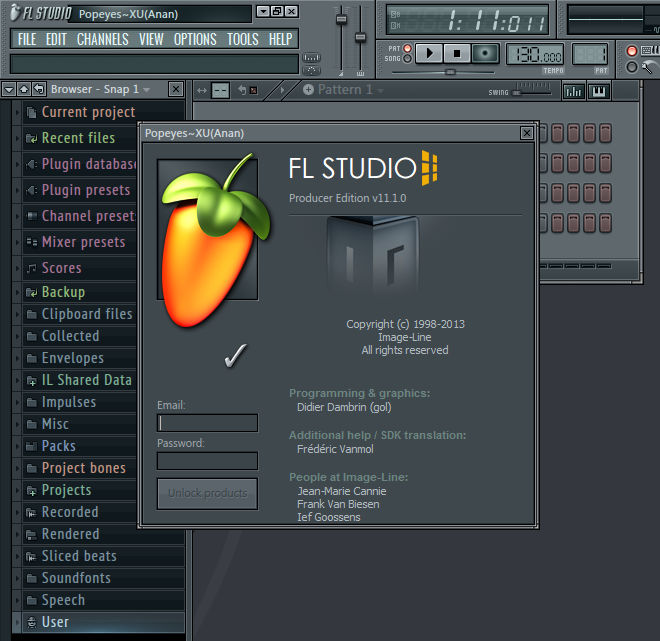Click the undo arrow icon in step sequencer
The width and height of the screenshot is (660, 641).
coord(242,90)
